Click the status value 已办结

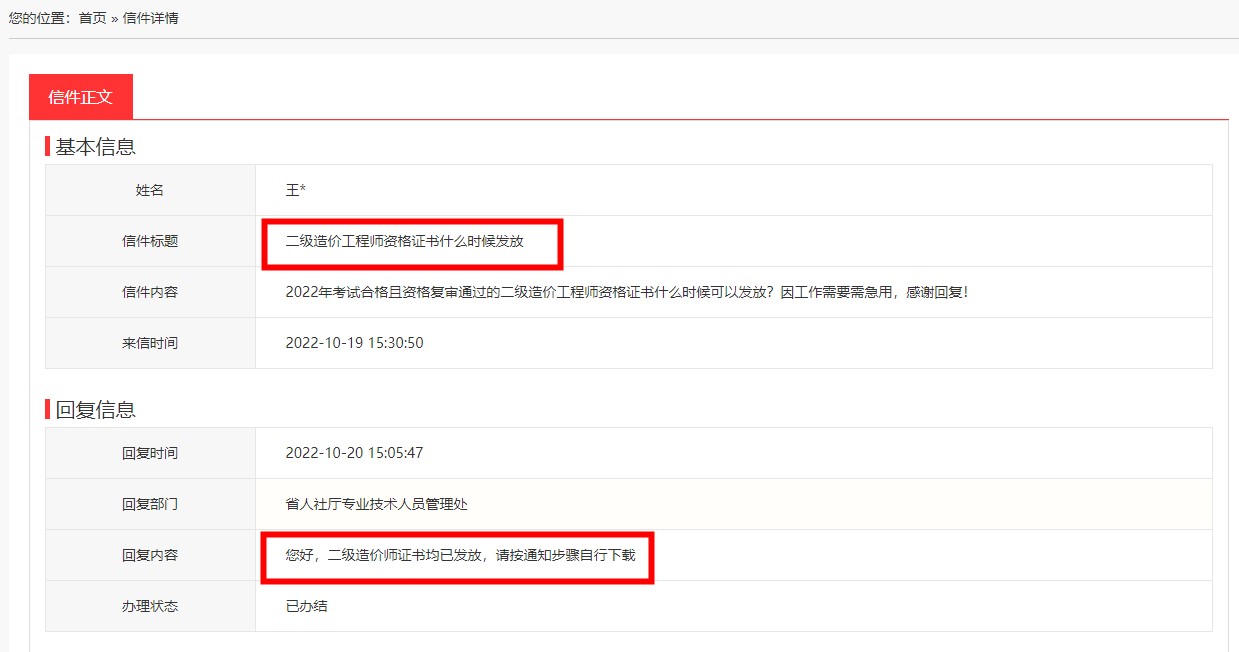306,606
